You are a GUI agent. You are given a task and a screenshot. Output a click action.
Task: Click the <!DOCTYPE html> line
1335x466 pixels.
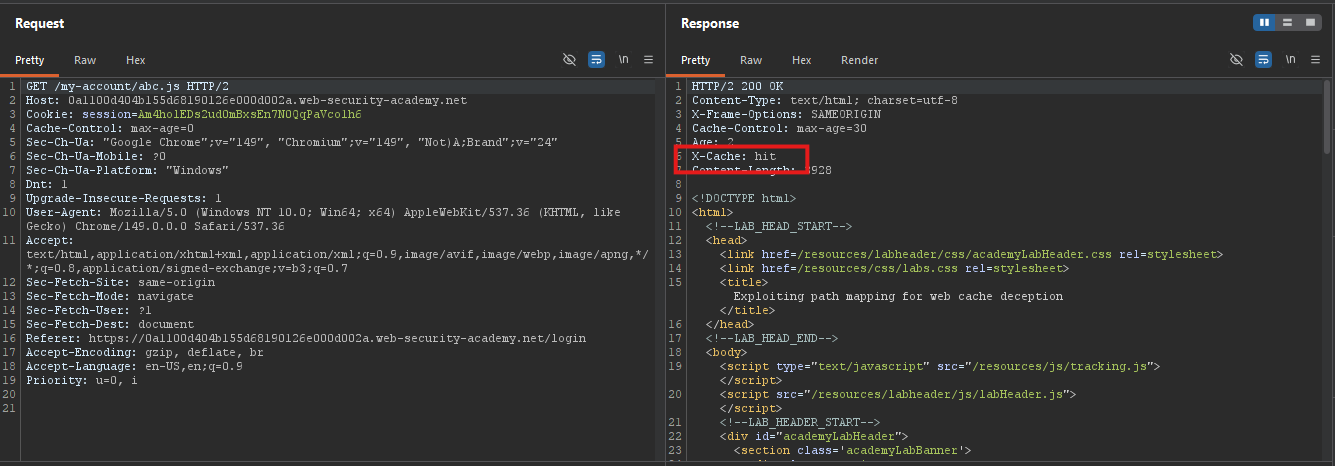744,199
